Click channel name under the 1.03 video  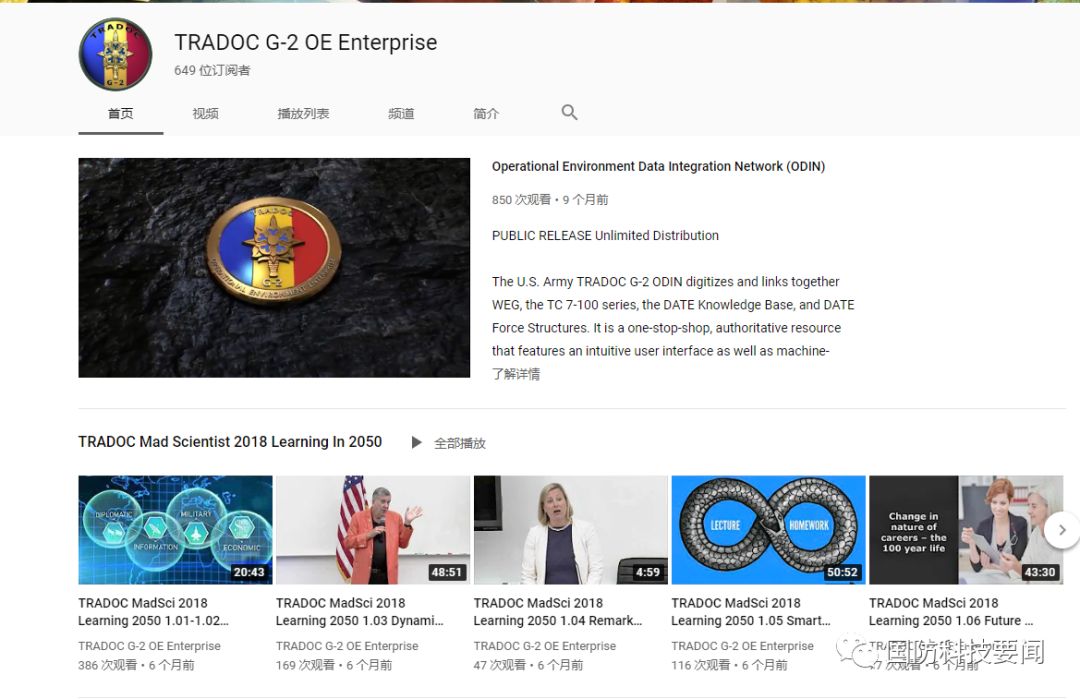[347, 646]
